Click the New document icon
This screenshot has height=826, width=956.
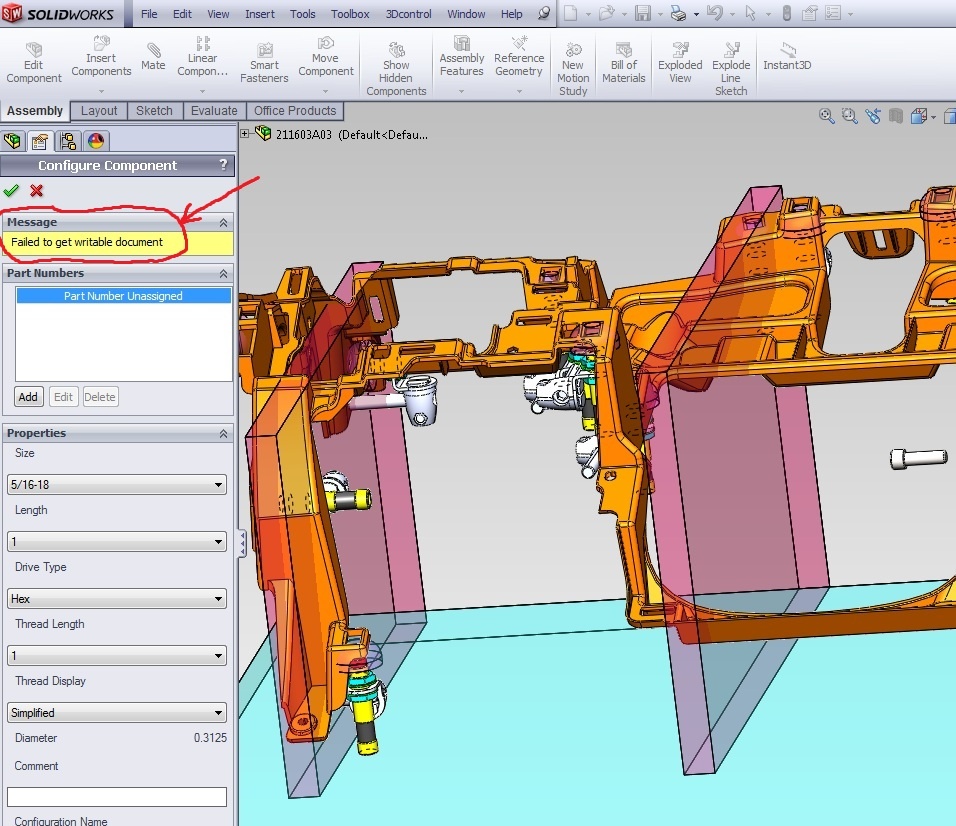pyautogui.click(x=571, y=13)
